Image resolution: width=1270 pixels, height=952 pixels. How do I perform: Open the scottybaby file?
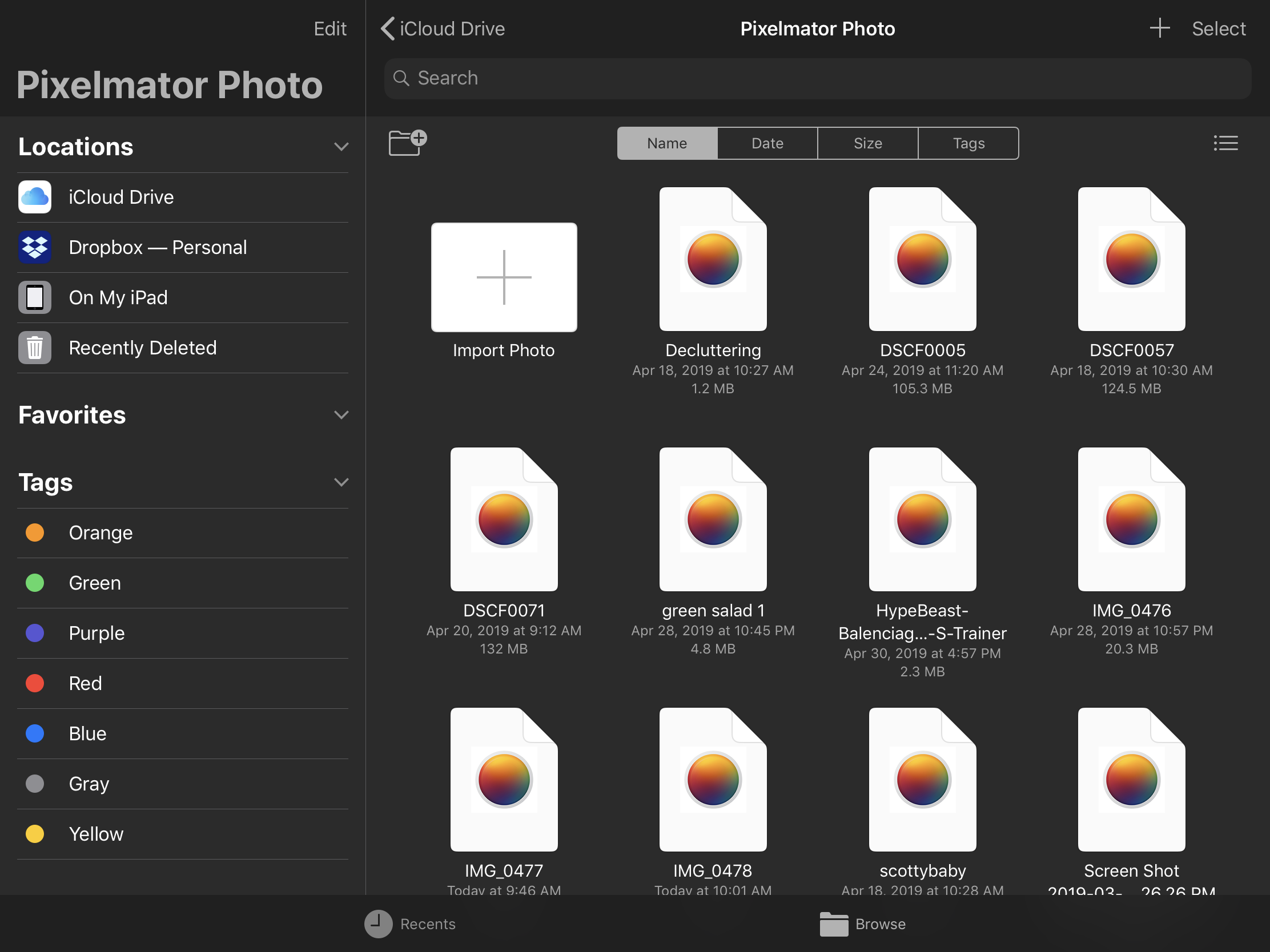click(x=922, y=779)
